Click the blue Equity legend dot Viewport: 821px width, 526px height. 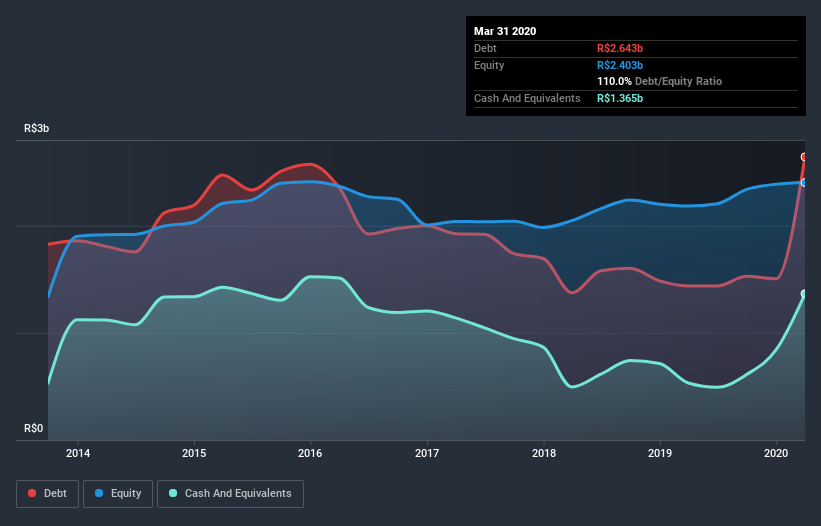click(99, 493)
